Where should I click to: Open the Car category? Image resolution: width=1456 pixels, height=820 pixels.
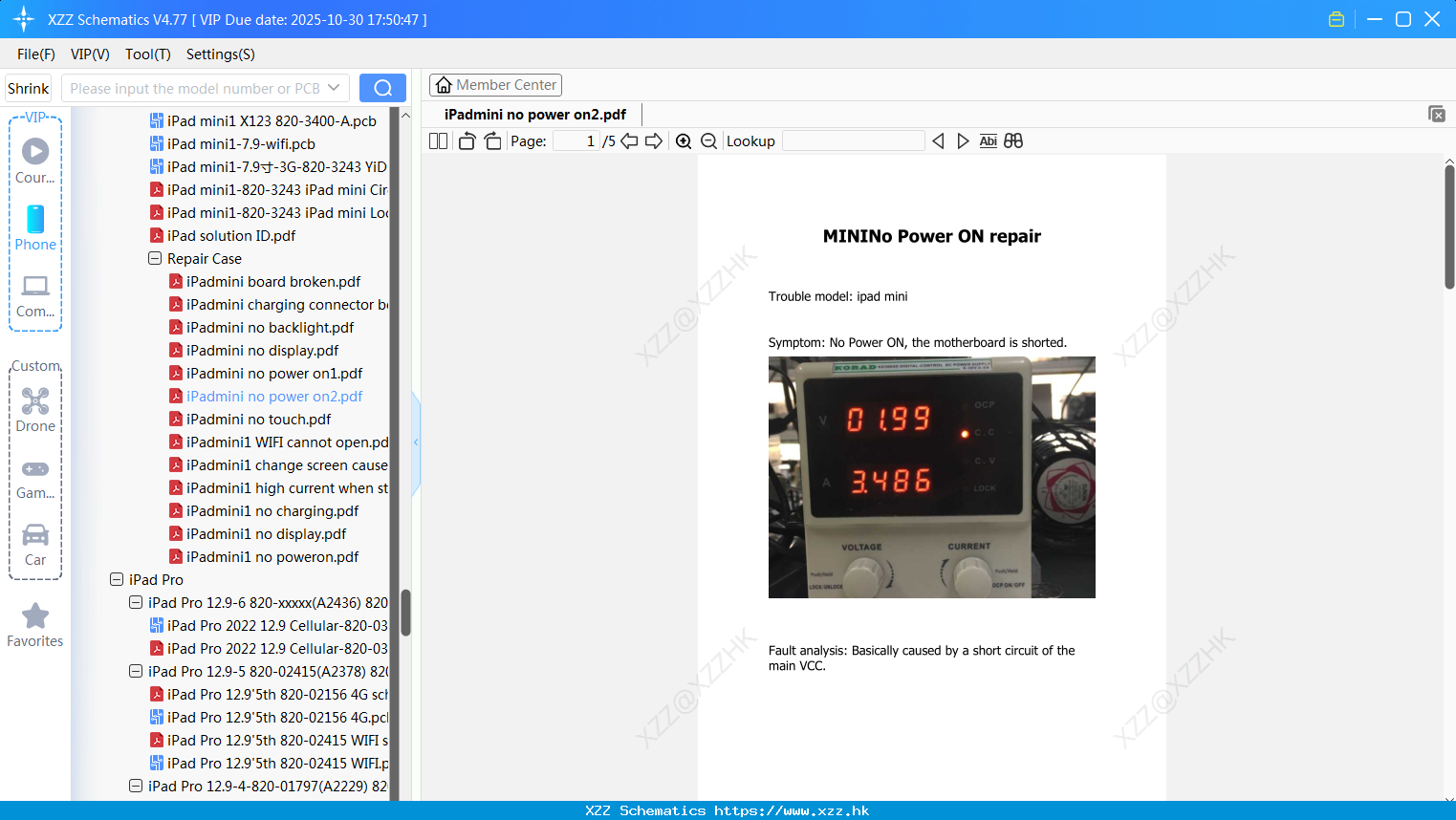(x=35, y=546)
